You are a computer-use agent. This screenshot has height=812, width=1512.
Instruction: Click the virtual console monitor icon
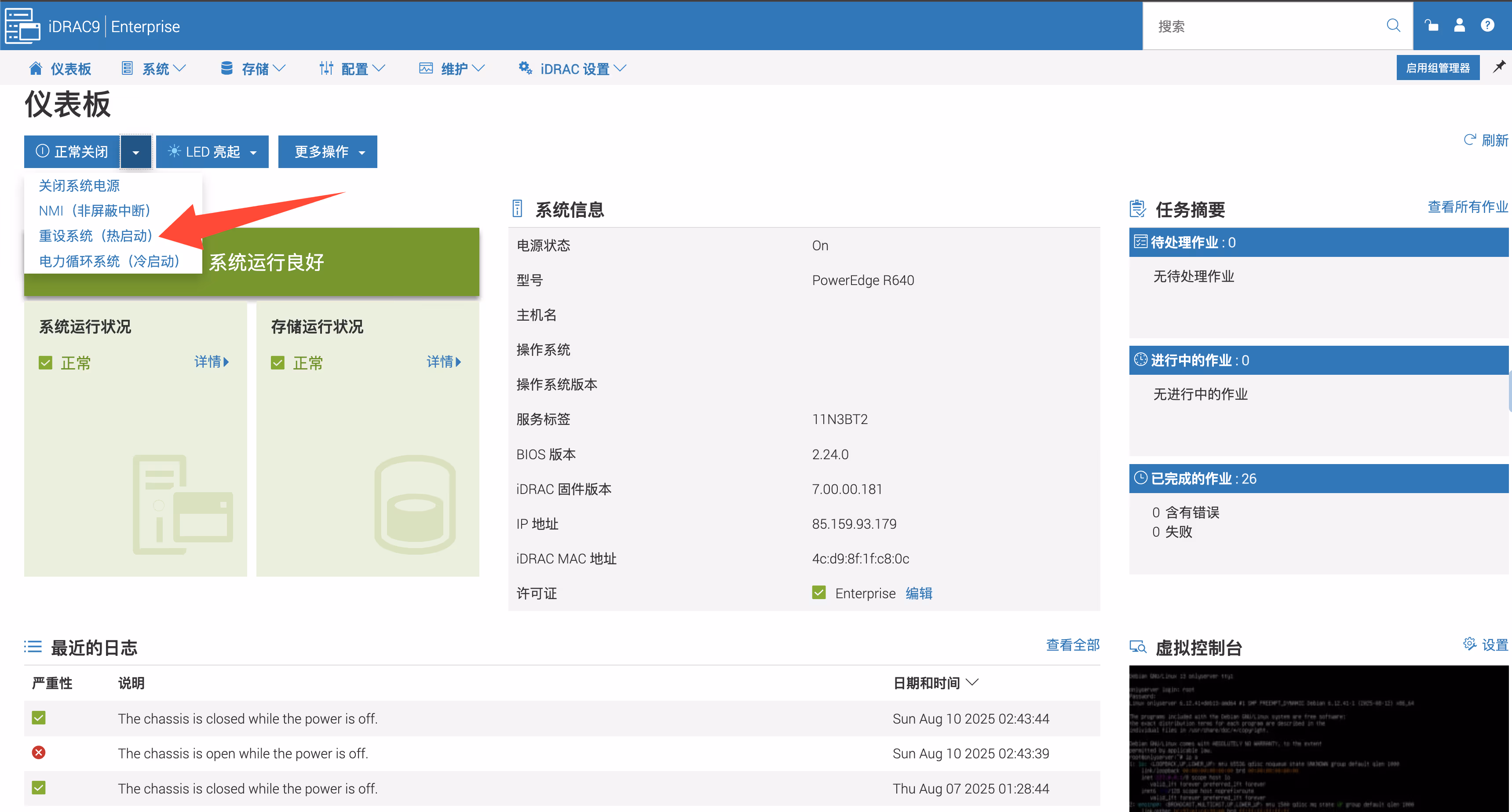click(x=1138, y=647)
